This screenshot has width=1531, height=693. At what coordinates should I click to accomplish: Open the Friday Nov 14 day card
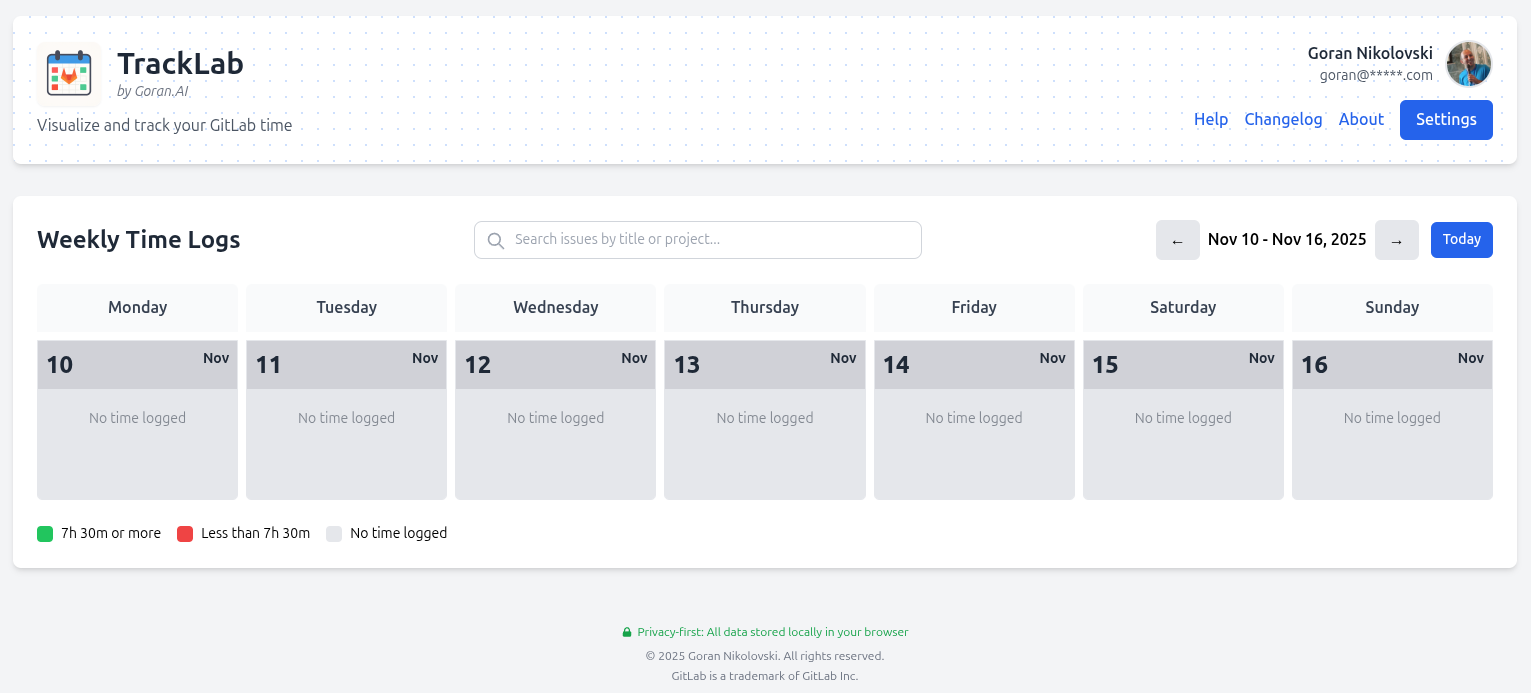click(x=974, y=420)
